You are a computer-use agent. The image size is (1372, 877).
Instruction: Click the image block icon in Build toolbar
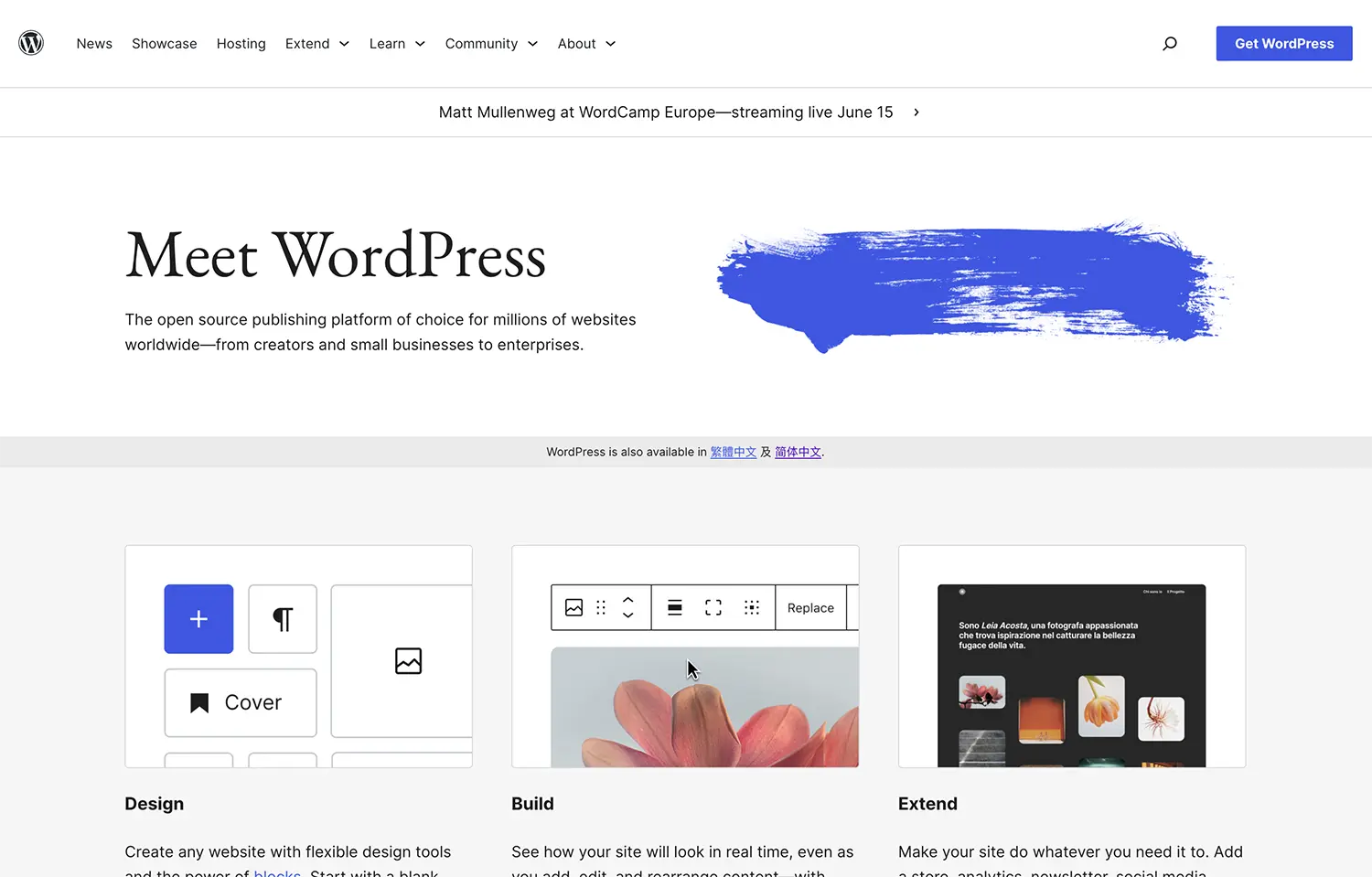[x=573, y=608]
